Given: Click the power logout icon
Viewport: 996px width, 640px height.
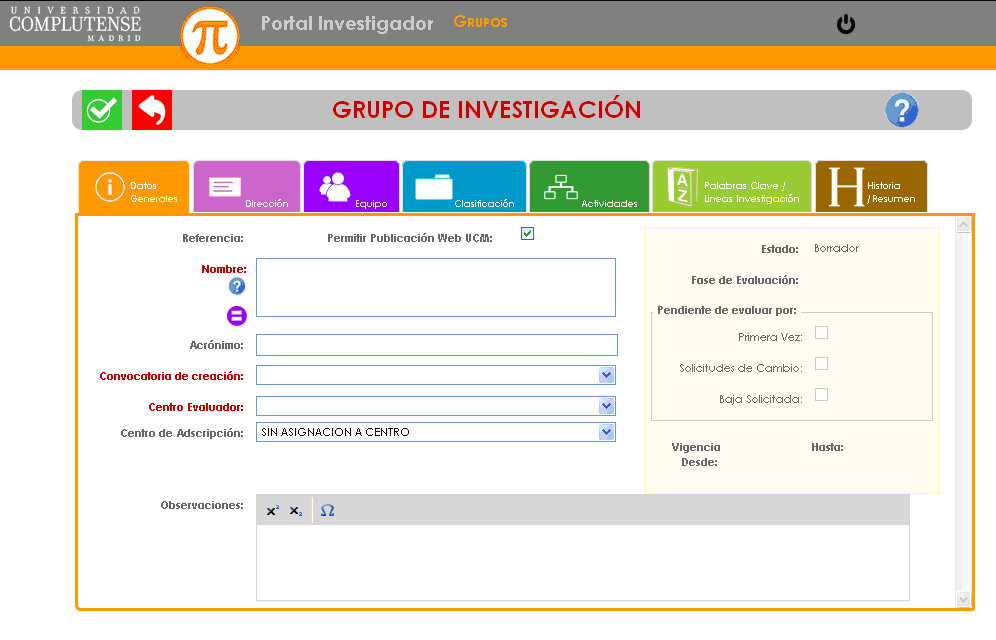Looking at the screenshot, I should pyautogui.click(x=846, y=24).
